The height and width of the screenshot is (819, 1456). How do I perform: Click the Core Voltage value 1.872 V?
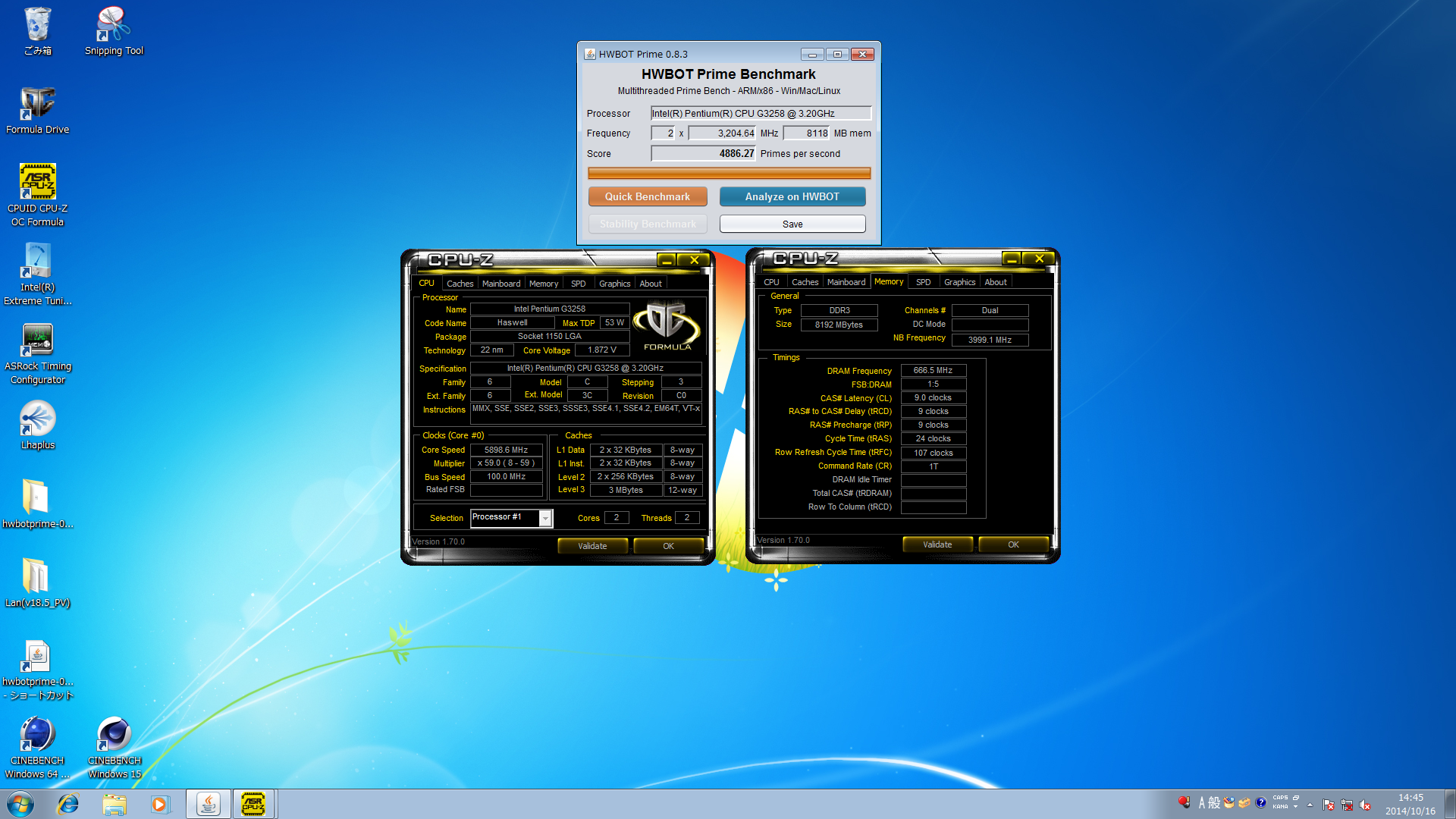[602, 350]
